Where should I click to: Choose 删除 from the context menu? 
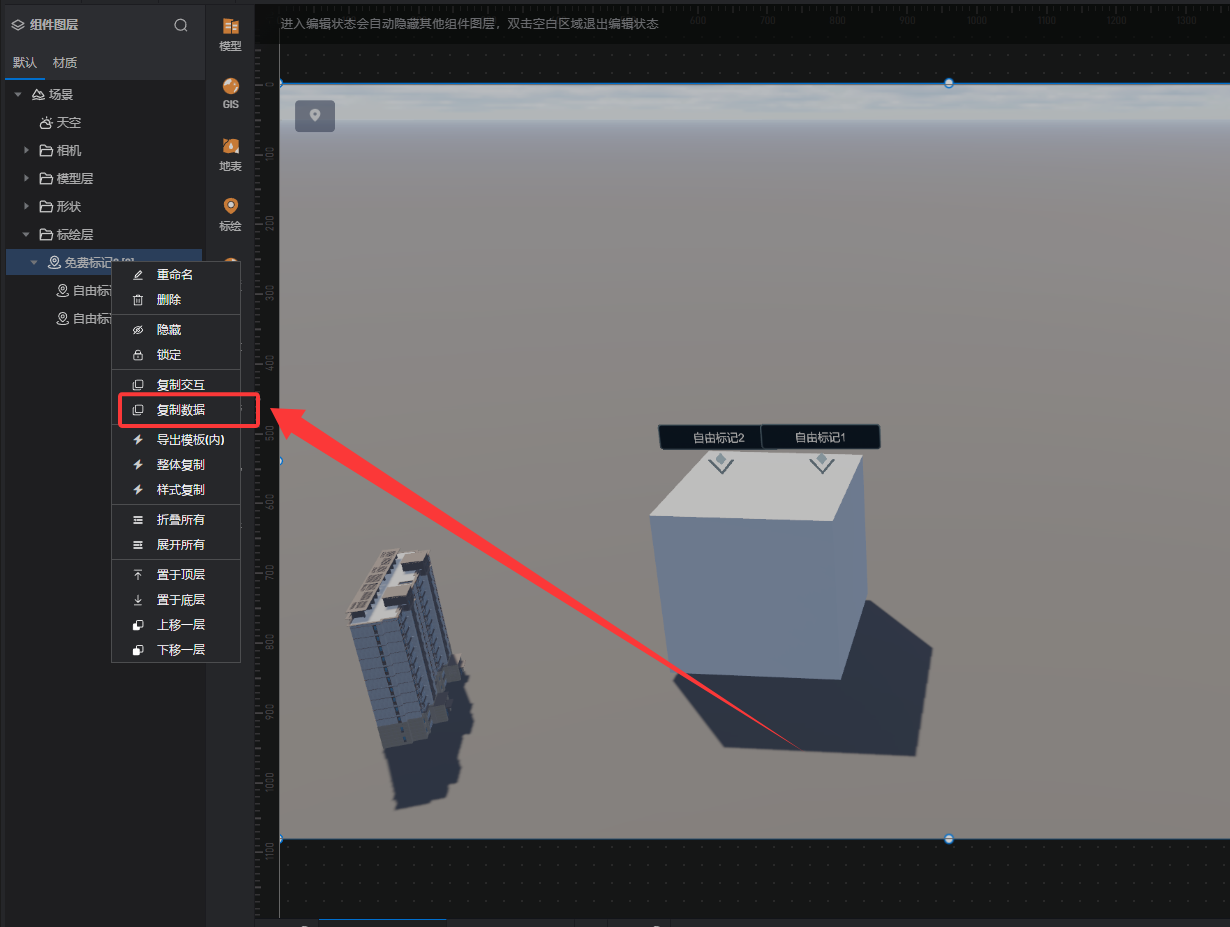[x=176, y=299]
